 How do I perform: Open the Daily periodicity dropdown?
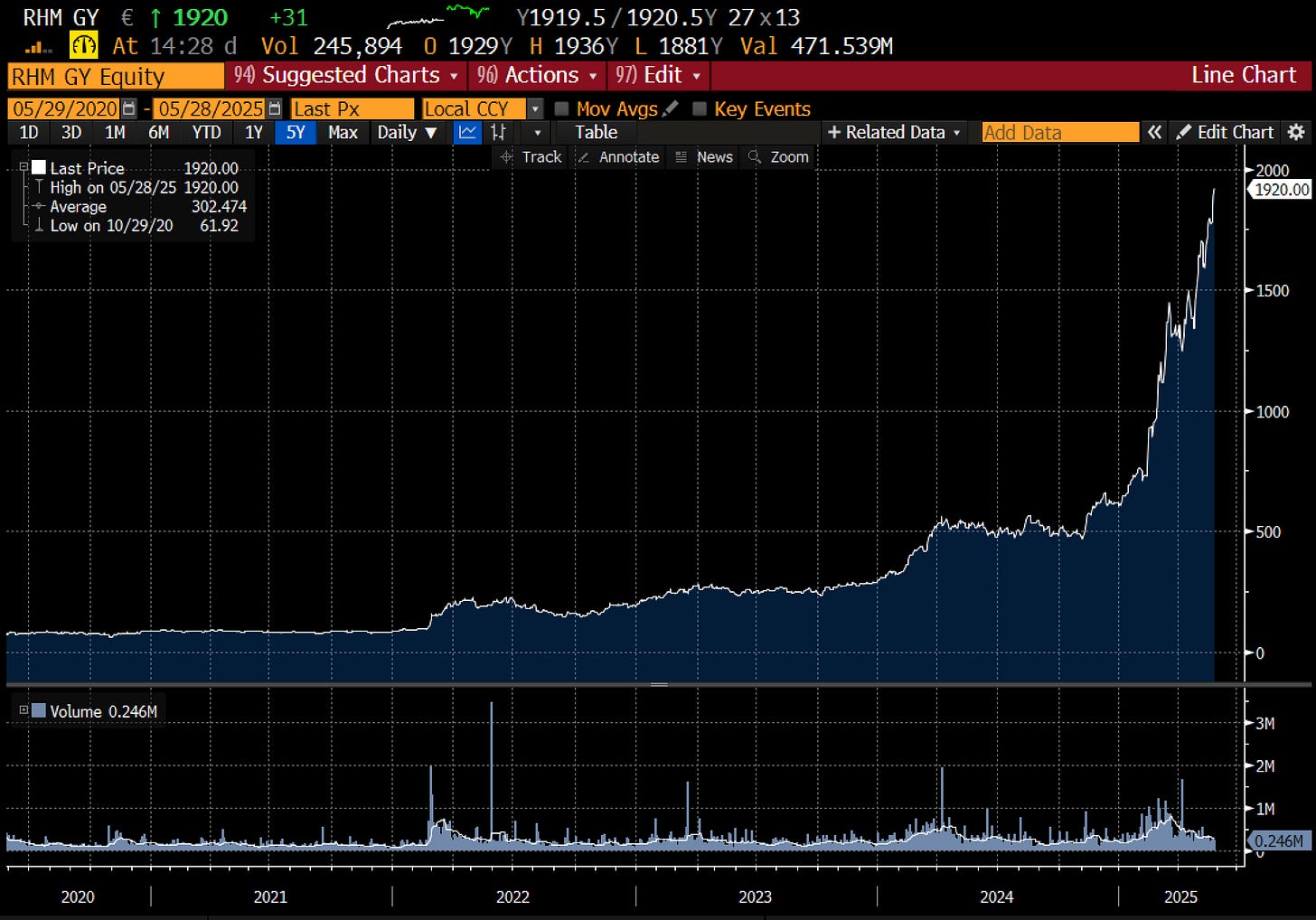[407, 132]
